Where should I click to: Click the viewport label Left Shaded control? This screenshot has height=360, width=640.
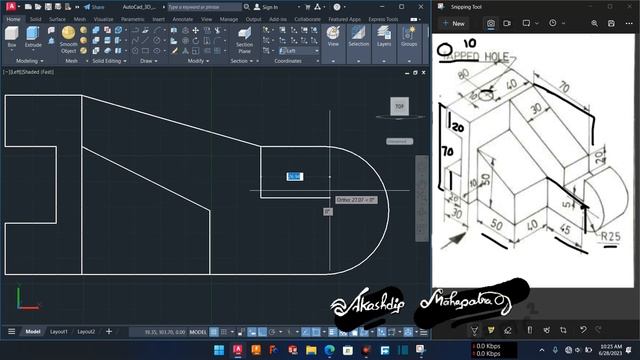point(29,72)
